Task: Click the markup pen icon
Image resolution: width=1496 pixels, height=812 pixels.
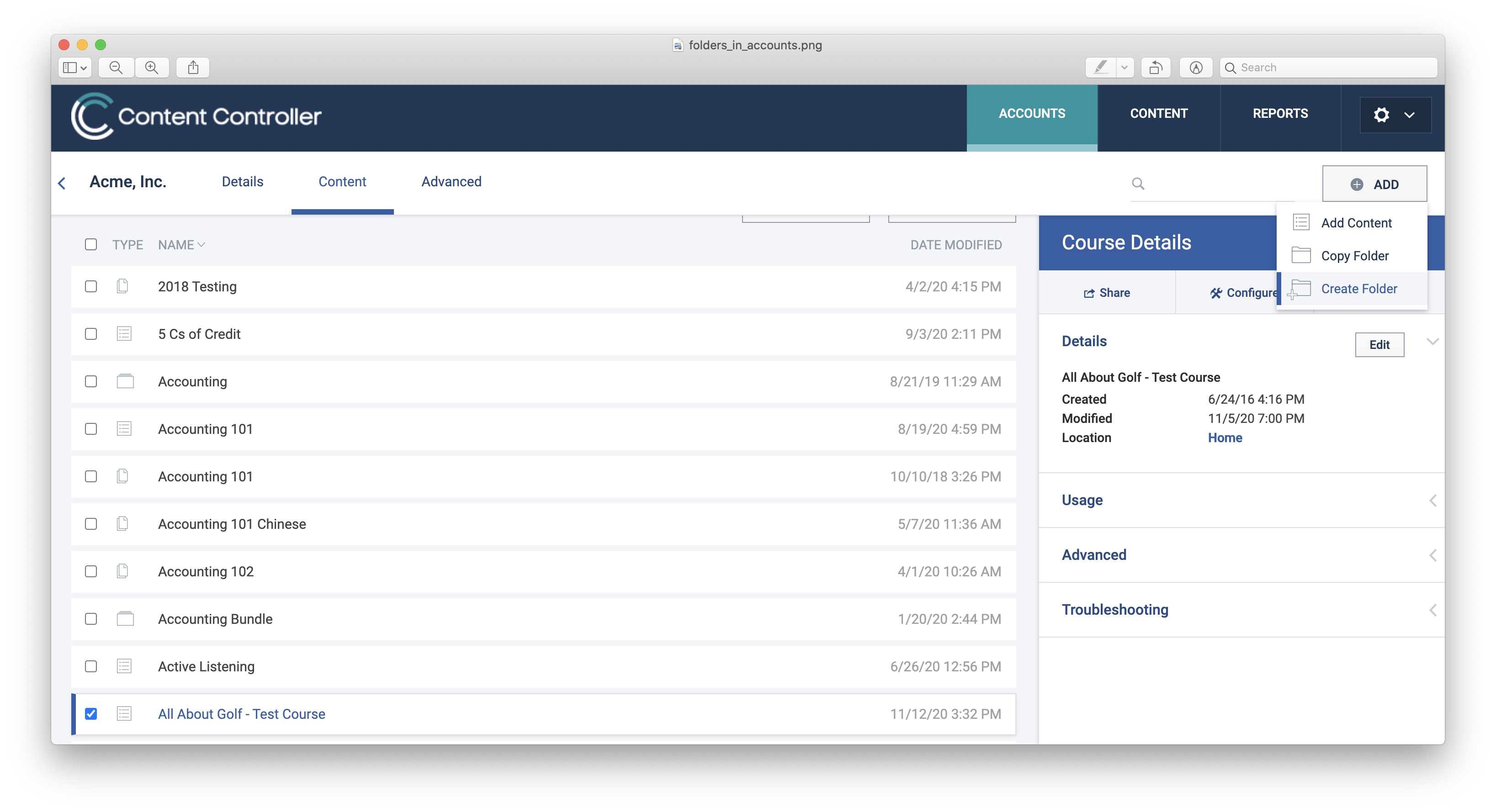Action: click(1100, 67)
